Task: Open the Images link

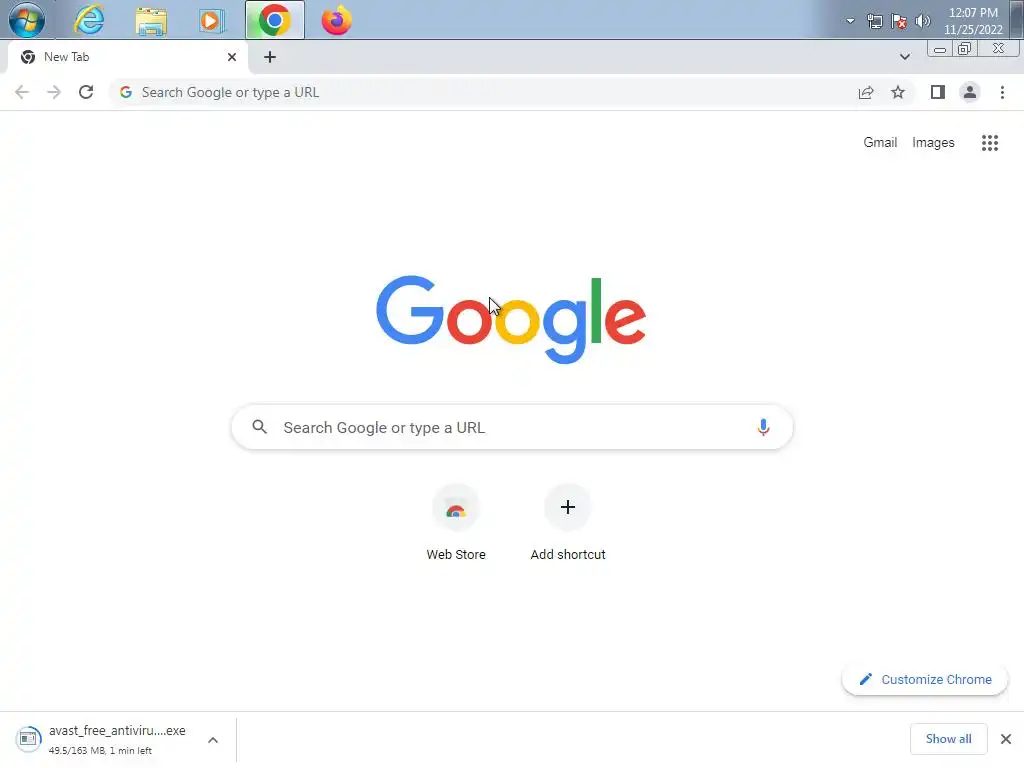Action: tap(933, 142)
